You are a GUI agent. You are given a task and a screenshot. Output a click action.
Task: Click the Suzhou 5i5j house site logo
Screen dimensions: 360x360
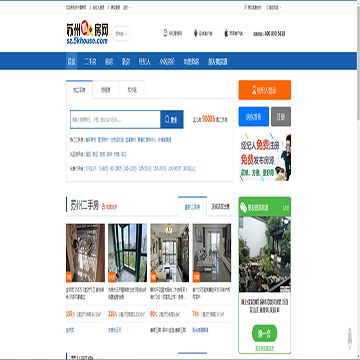click(x=87, y=33)
